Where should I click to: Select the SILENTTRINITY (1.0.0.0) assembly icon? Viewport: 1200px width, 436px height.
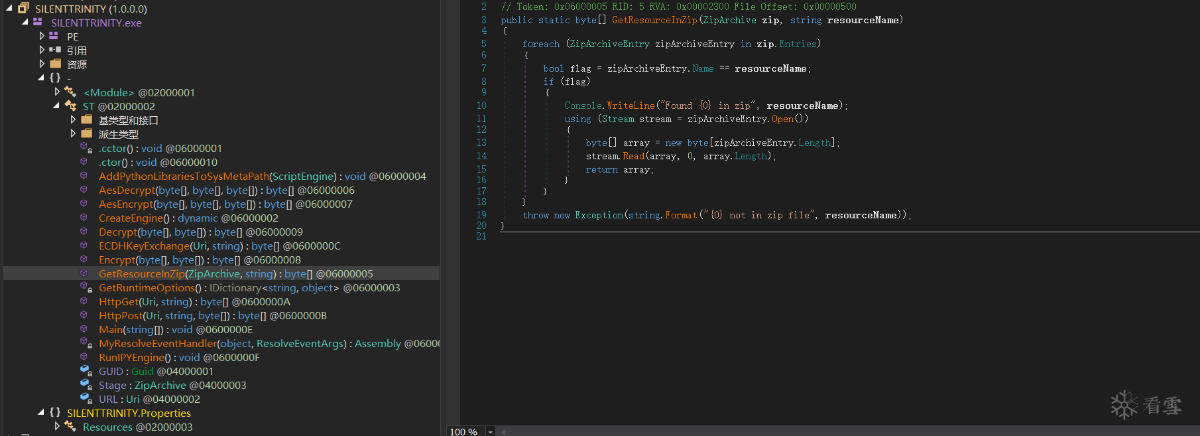click(x=23, y=8)
